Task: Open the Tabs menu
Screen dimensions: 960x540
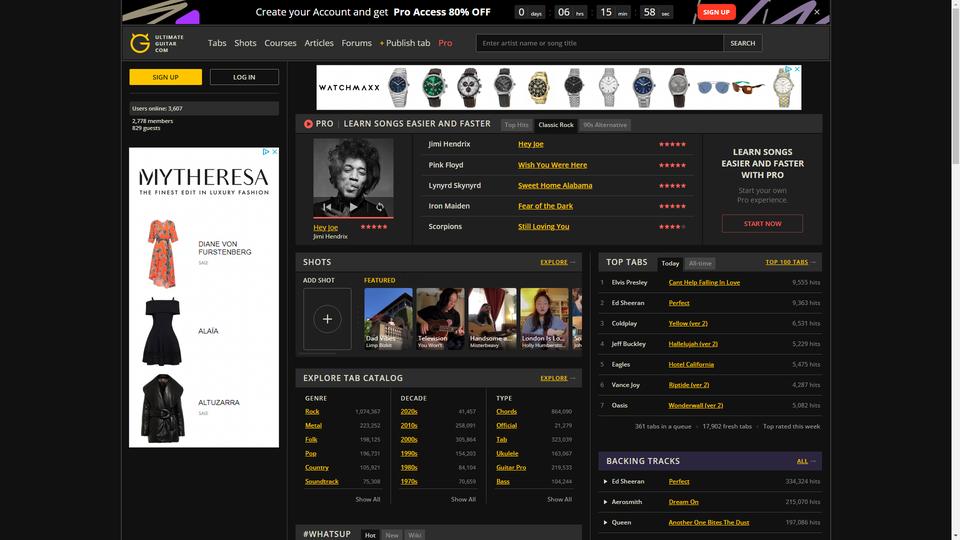Action: (217, 43)
